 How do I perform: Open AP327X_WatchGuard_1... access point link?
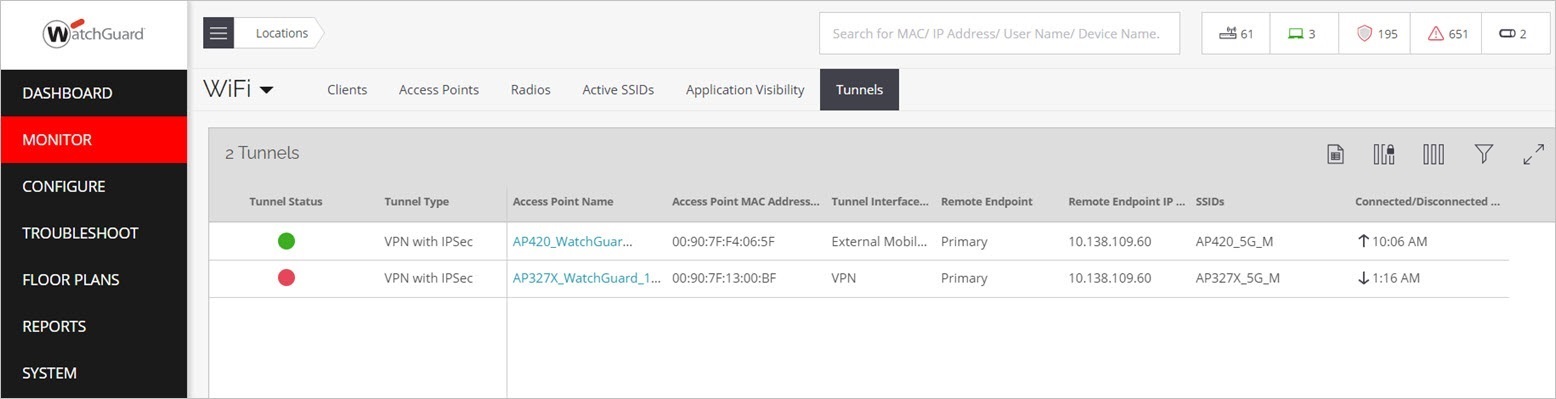point(587,278)
